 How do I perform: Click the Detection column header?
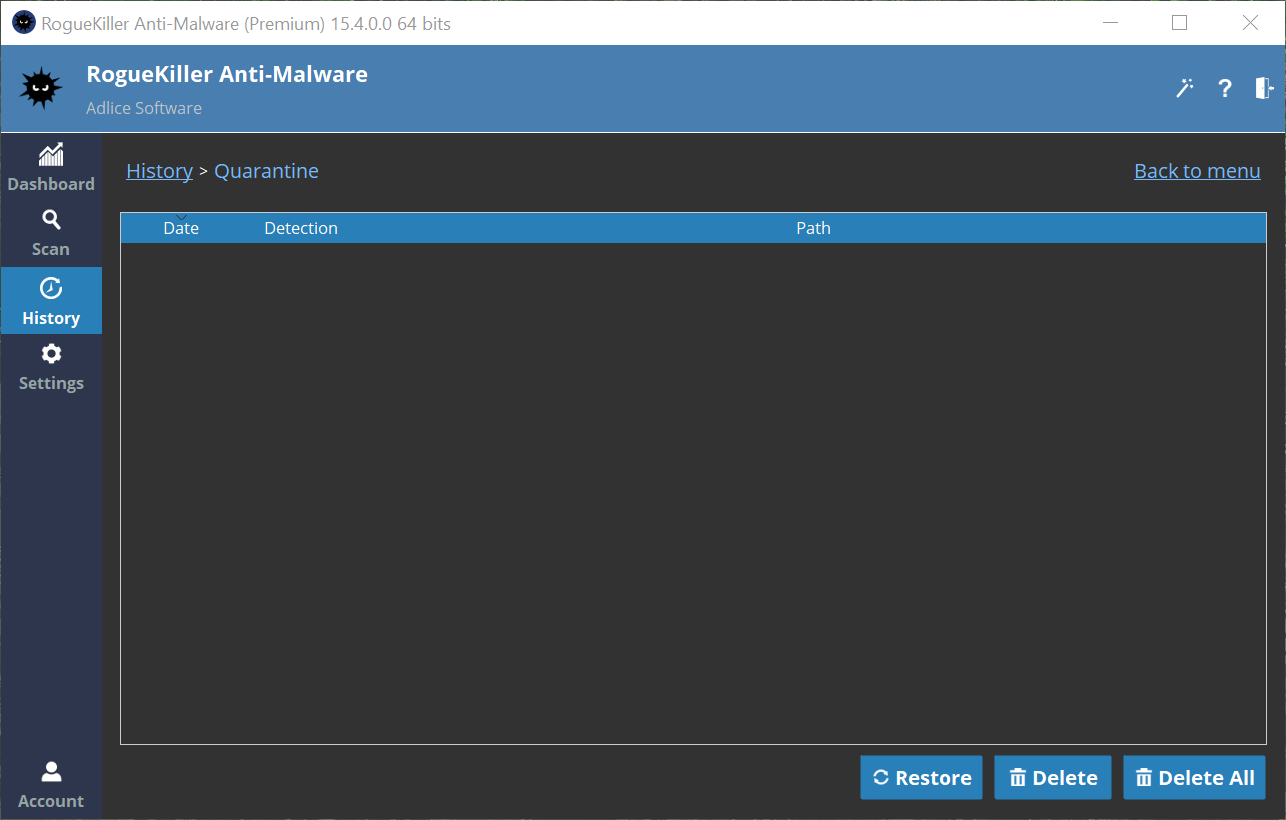click(301, 228)
